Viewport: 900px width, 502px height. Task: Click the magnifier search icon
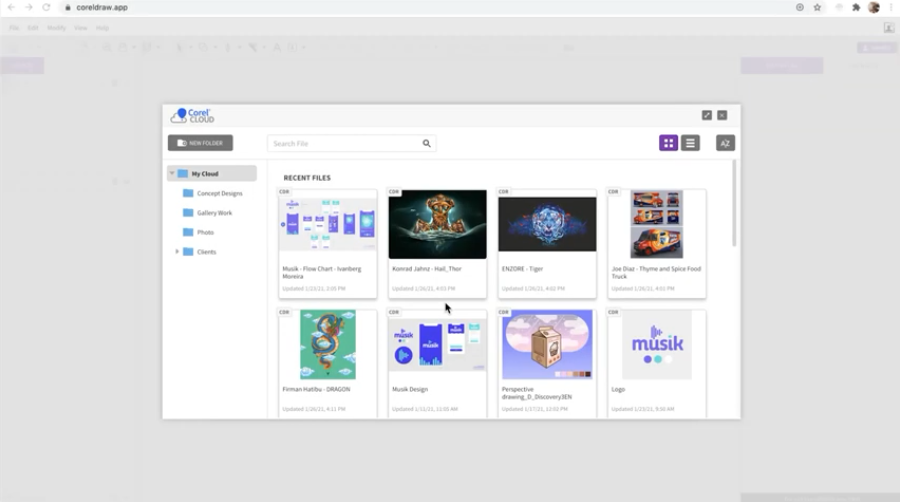click(x=426, y=143)
